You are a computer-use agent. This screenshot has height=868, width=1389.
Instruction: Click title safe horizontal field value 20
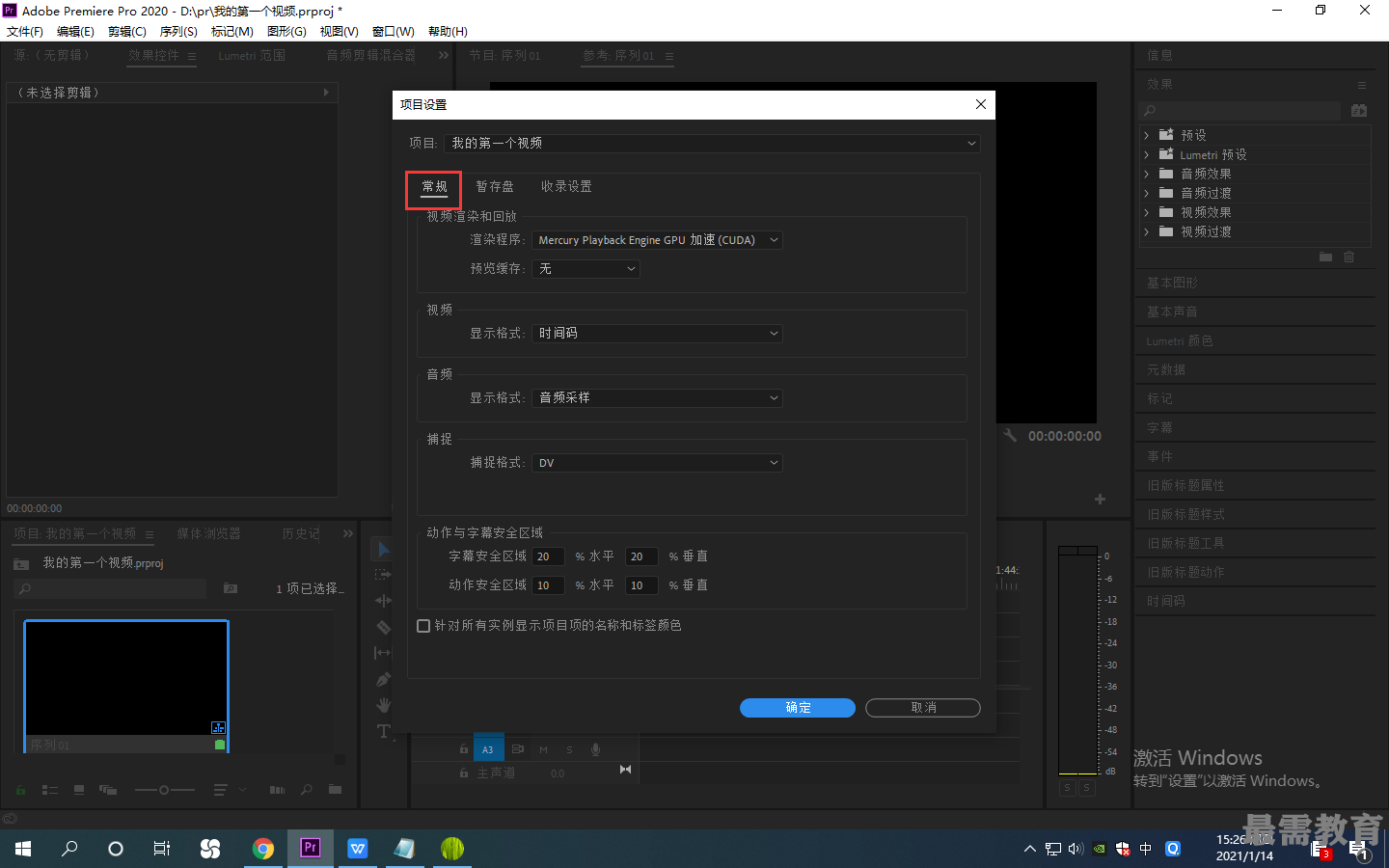tap(548, 556)
